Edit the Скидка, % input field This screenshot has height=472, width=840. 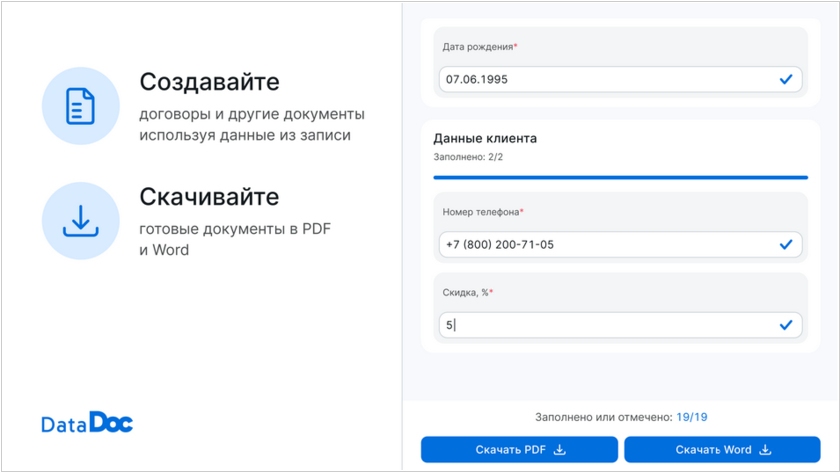[x=600, y=325]
